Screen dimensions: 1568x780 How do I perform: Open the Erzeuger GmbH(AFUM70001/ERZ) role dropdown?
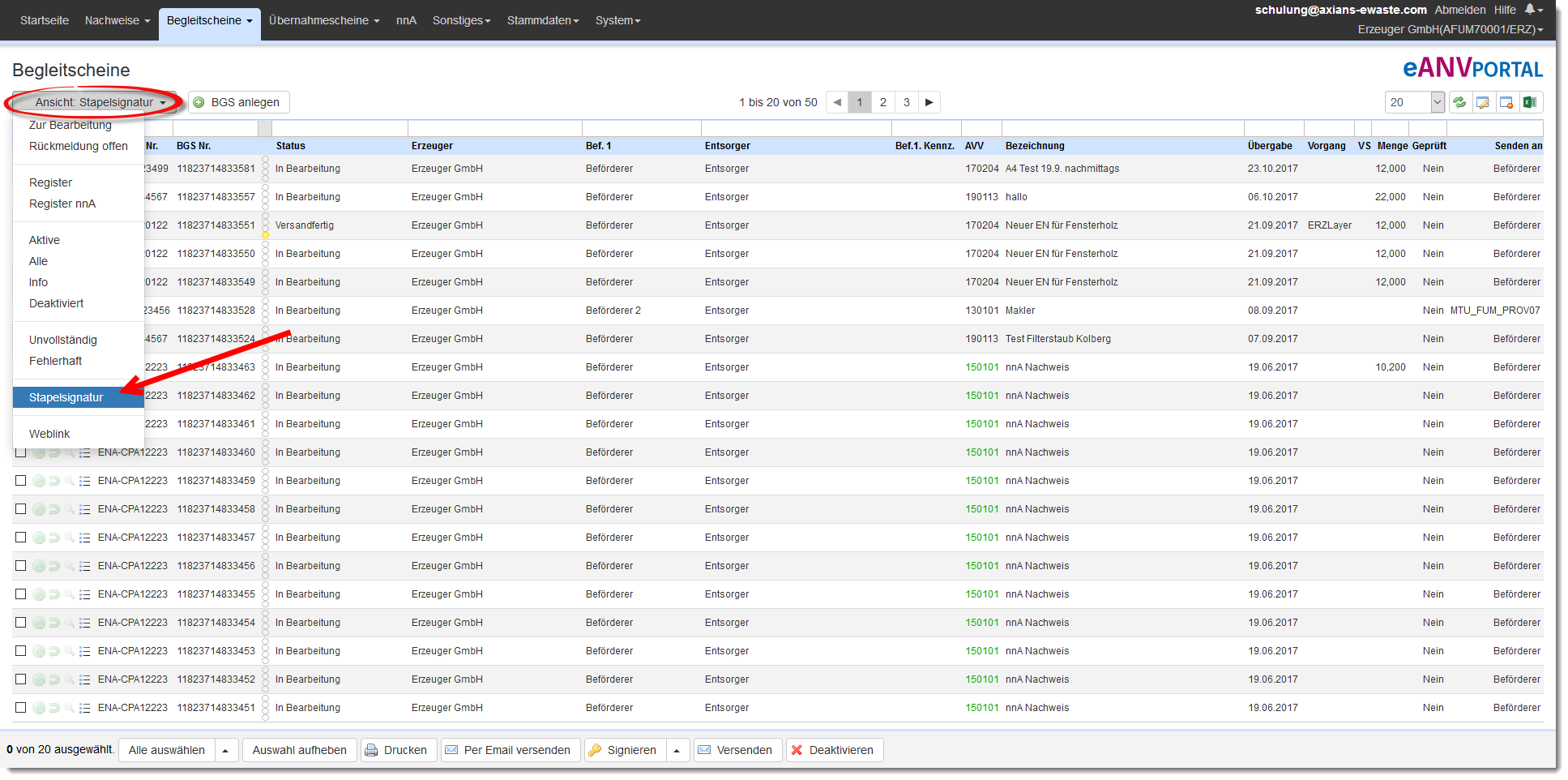1450,29
